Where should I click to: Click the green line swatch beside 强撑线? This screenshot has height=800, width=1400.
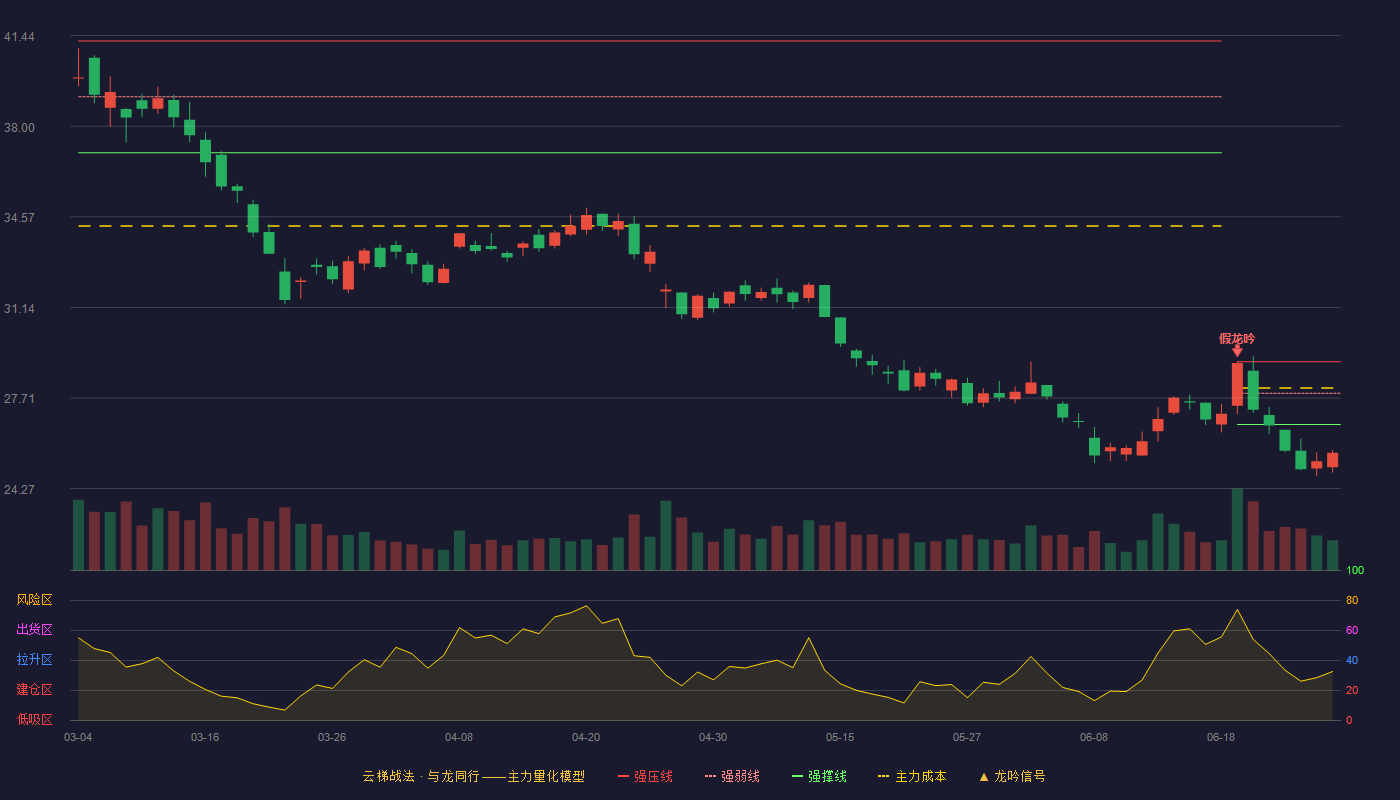point(797,776)
